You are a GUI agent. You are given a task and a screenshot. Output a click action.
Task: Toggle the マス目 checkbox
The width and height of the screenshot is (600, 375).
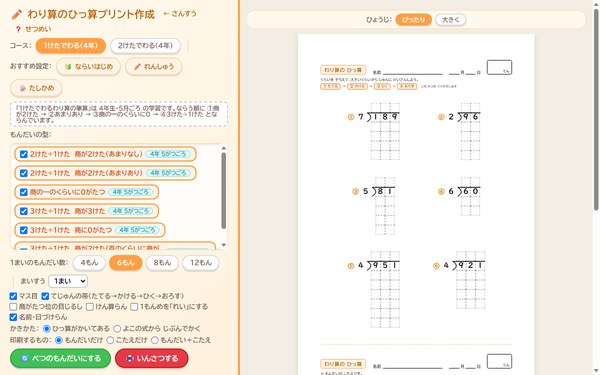point(13,296)
